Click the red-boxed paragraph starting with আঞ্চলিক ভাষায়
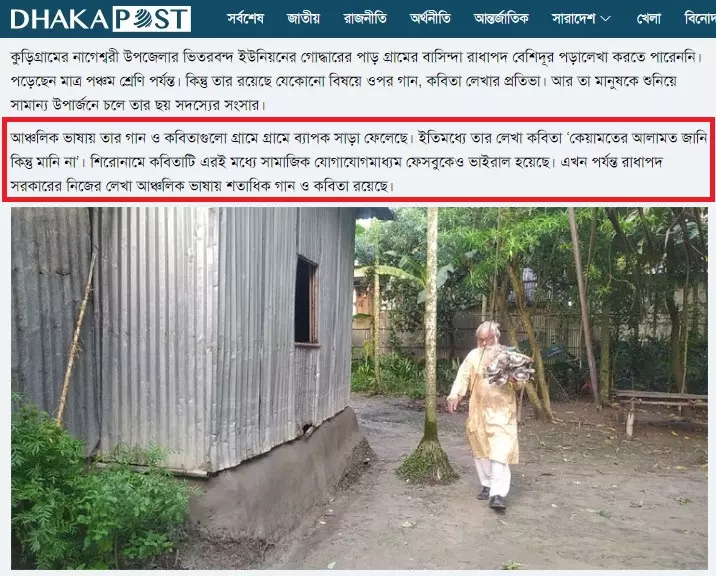 tap(359, 162)
